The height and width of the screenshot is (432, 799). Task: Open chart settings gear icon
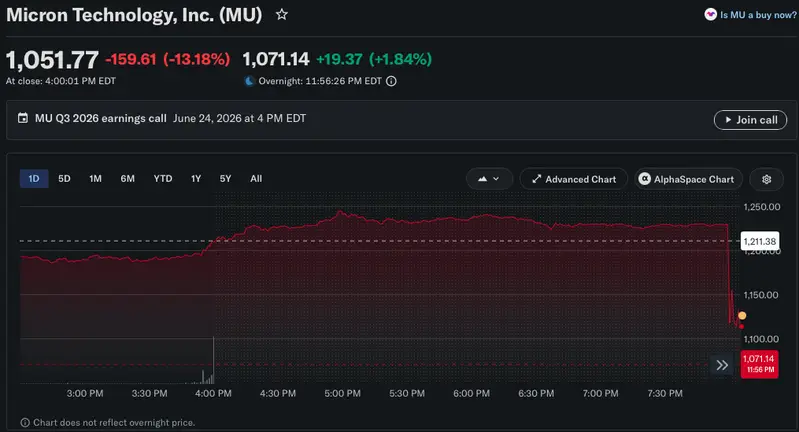click(x=766, y=179)
